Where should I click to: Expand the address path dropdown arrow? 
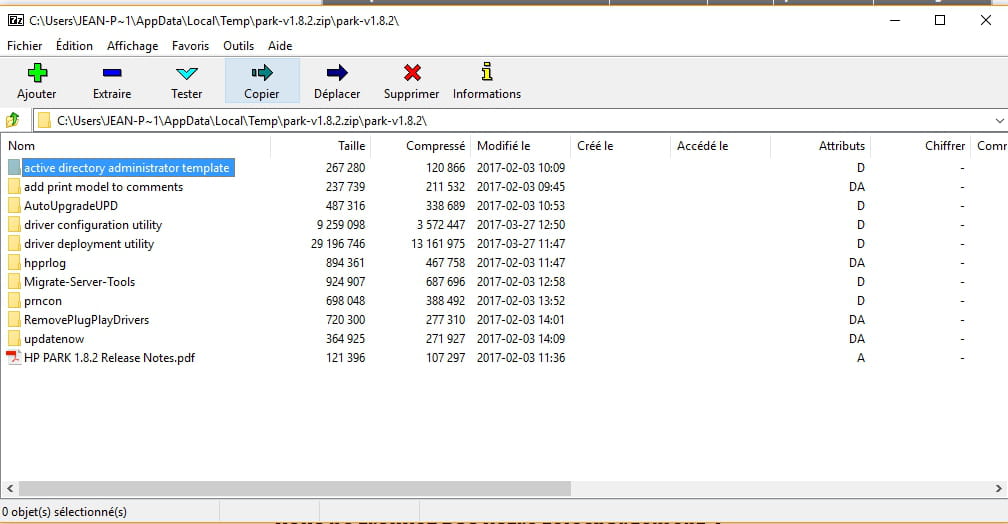[x=1000, y=121]
